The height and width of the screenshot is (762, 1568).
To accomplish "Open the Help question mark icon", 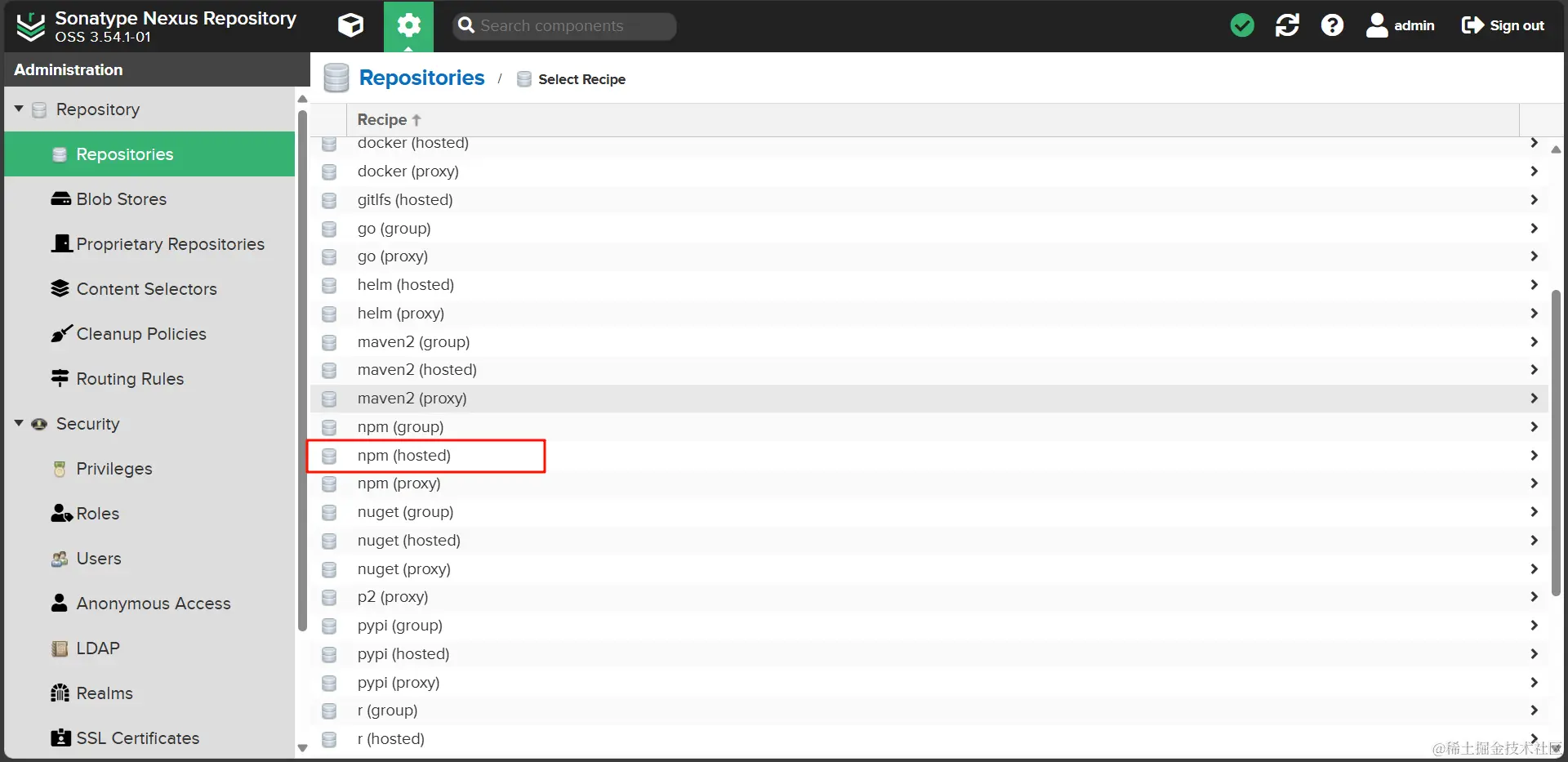I will point(1332,25).
